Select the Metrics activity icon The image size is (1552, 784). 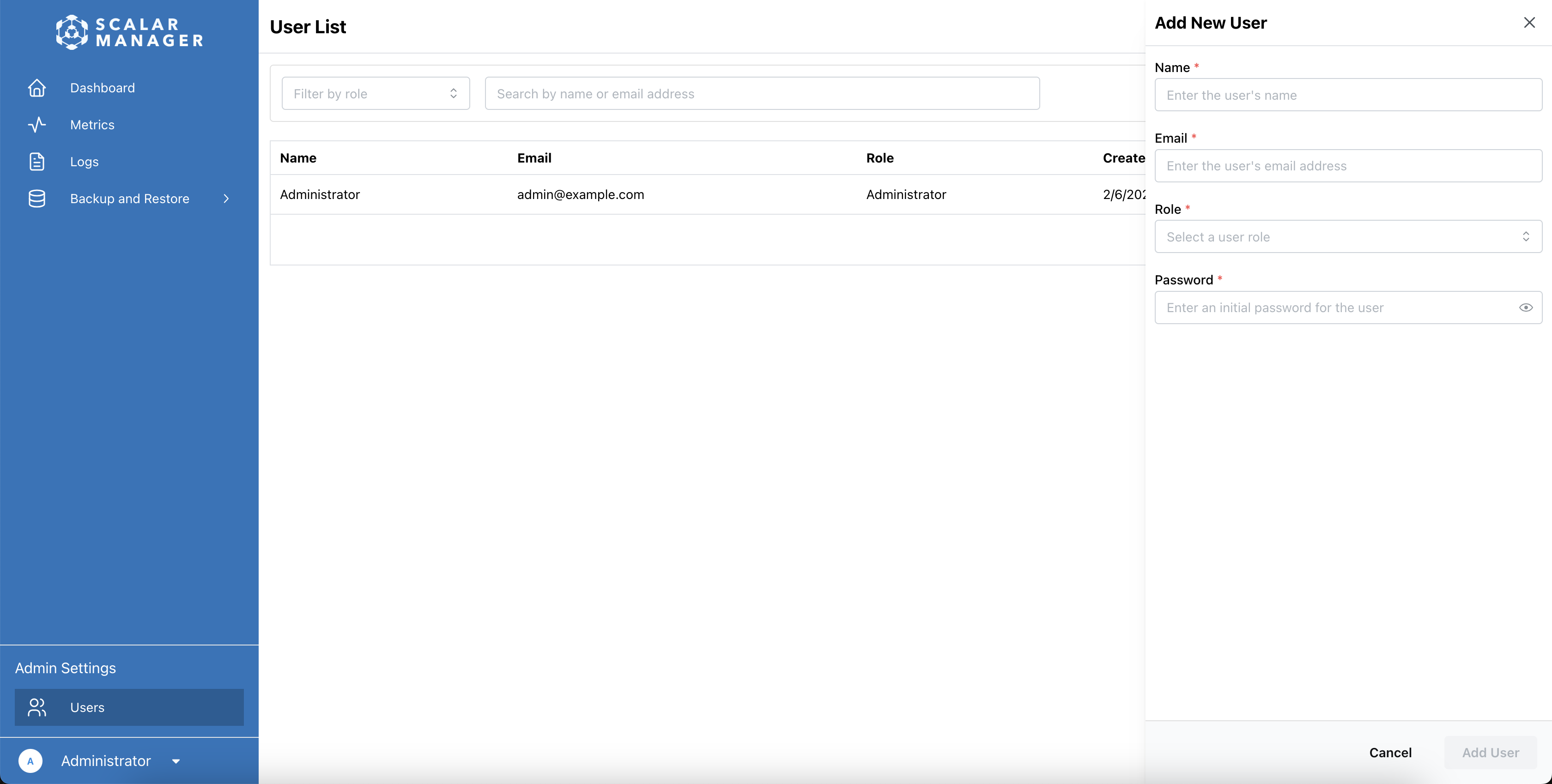(37, 125)
